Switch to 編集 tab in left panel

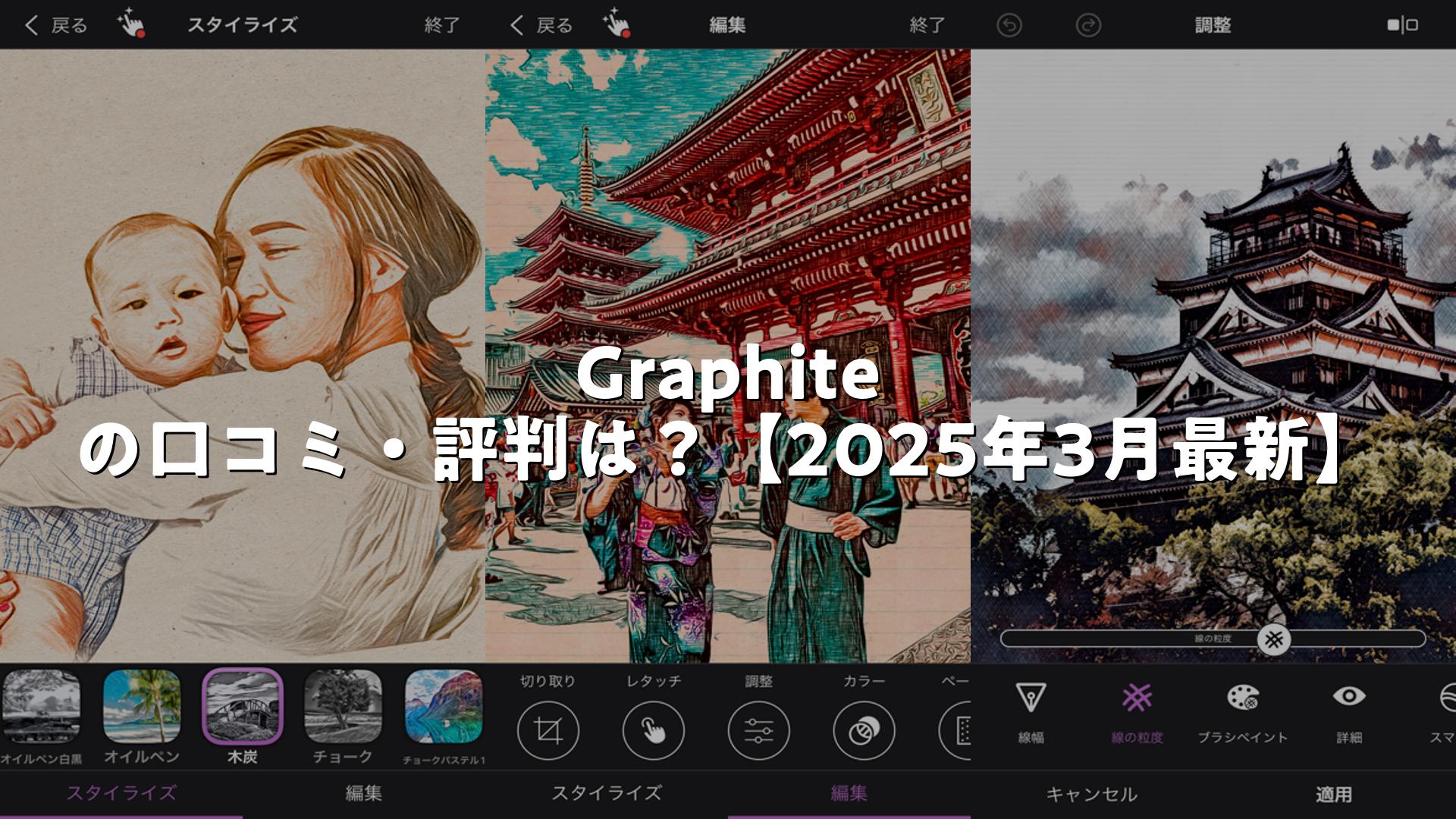(x=364, y=793)
